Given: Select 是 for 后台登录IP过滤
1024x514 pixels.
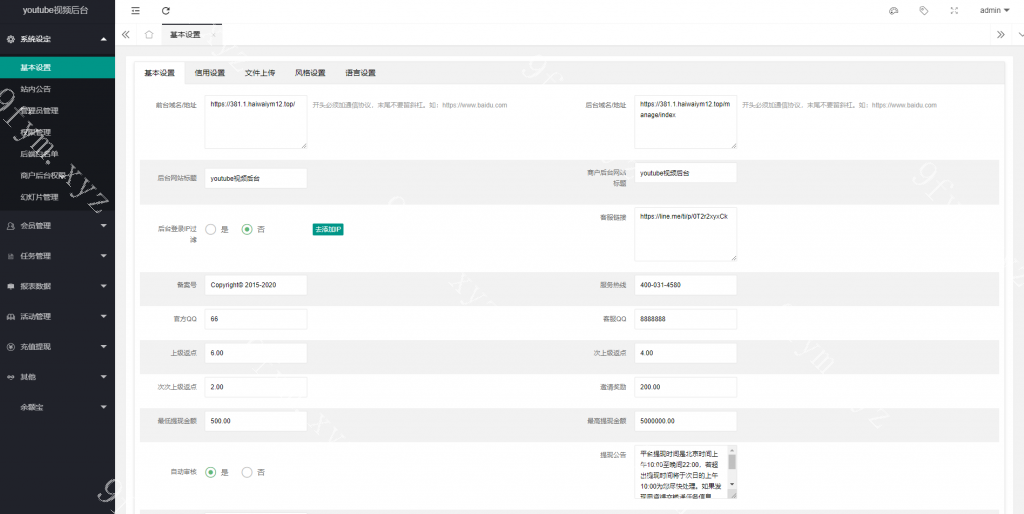Looking at the screenshot, I should [210, 229].
